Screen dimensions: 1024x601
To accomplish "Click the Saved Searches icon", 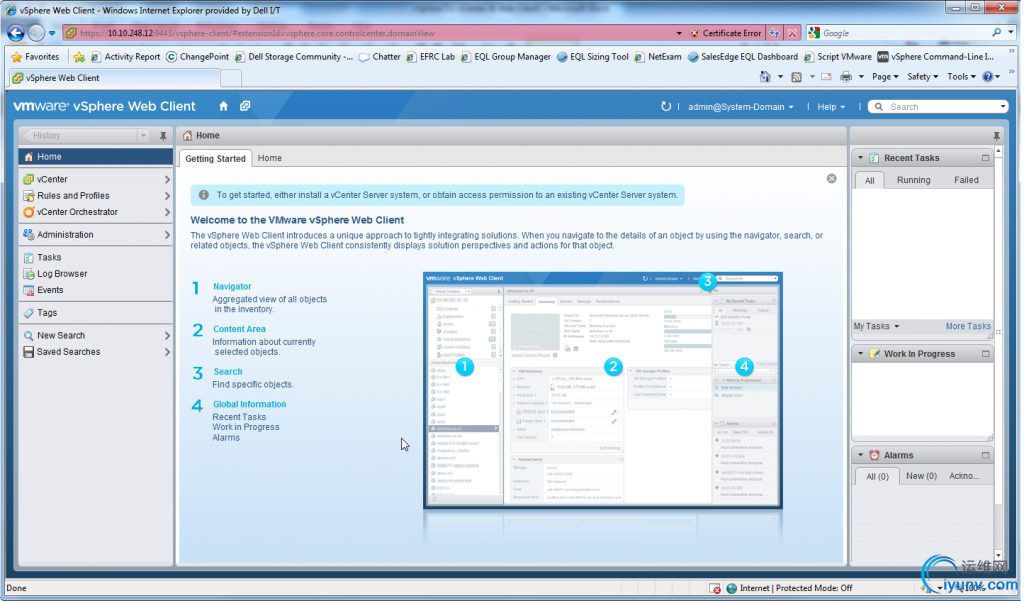I will point(29,351).
